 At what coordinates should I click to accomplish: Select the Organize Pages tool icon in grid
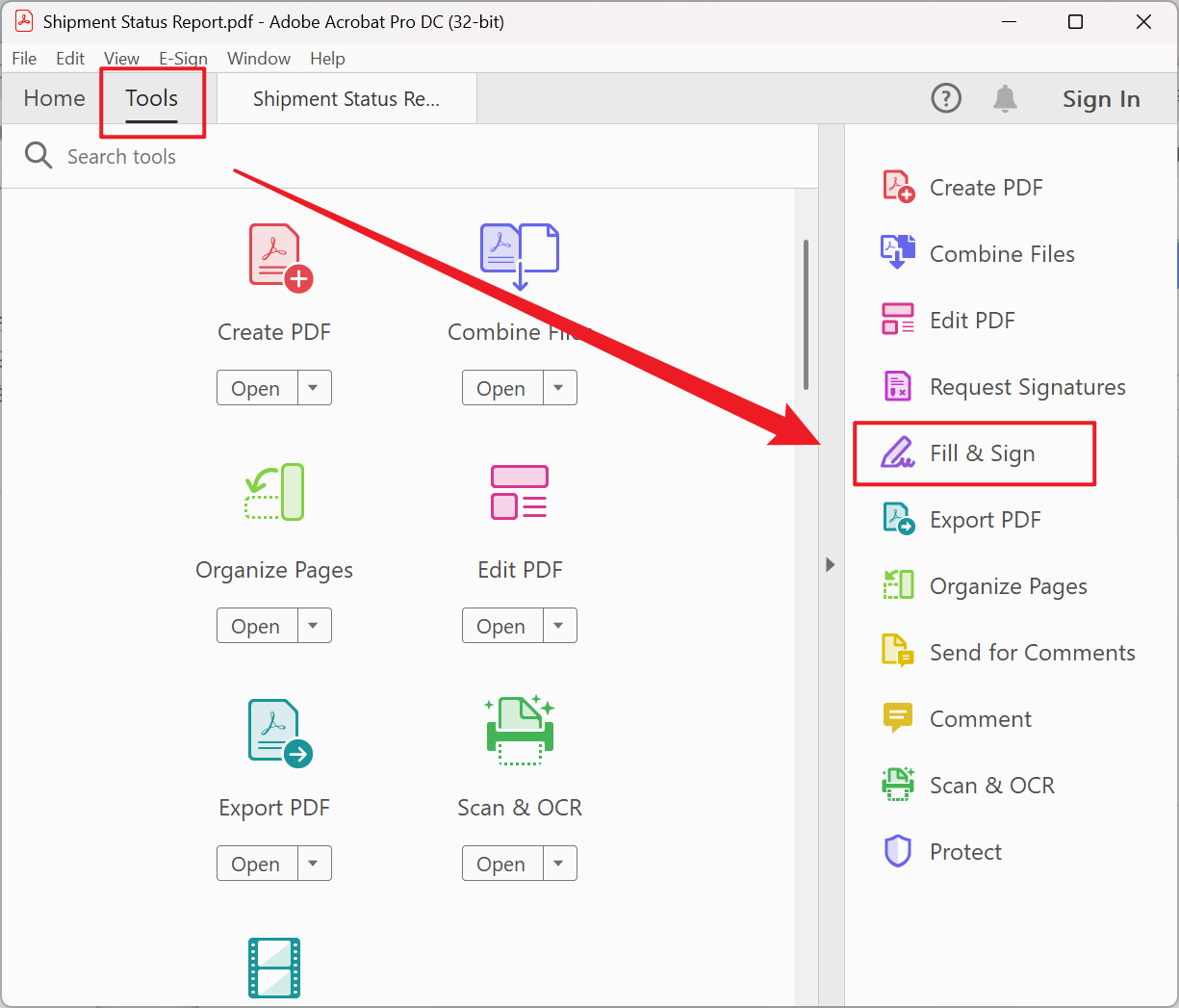point(274,492)
